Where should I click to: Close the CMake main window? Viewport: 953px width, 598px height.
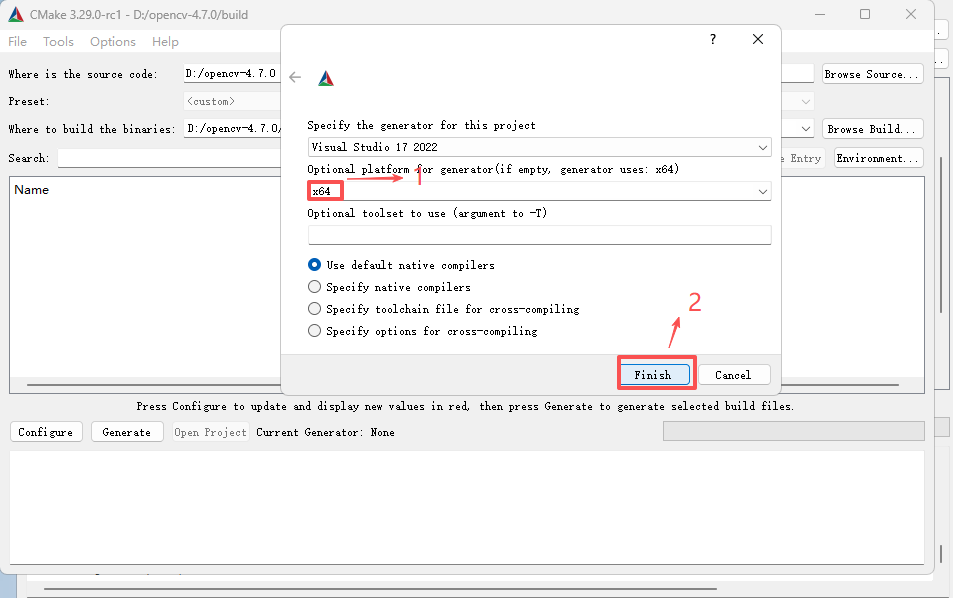[910, 14]
